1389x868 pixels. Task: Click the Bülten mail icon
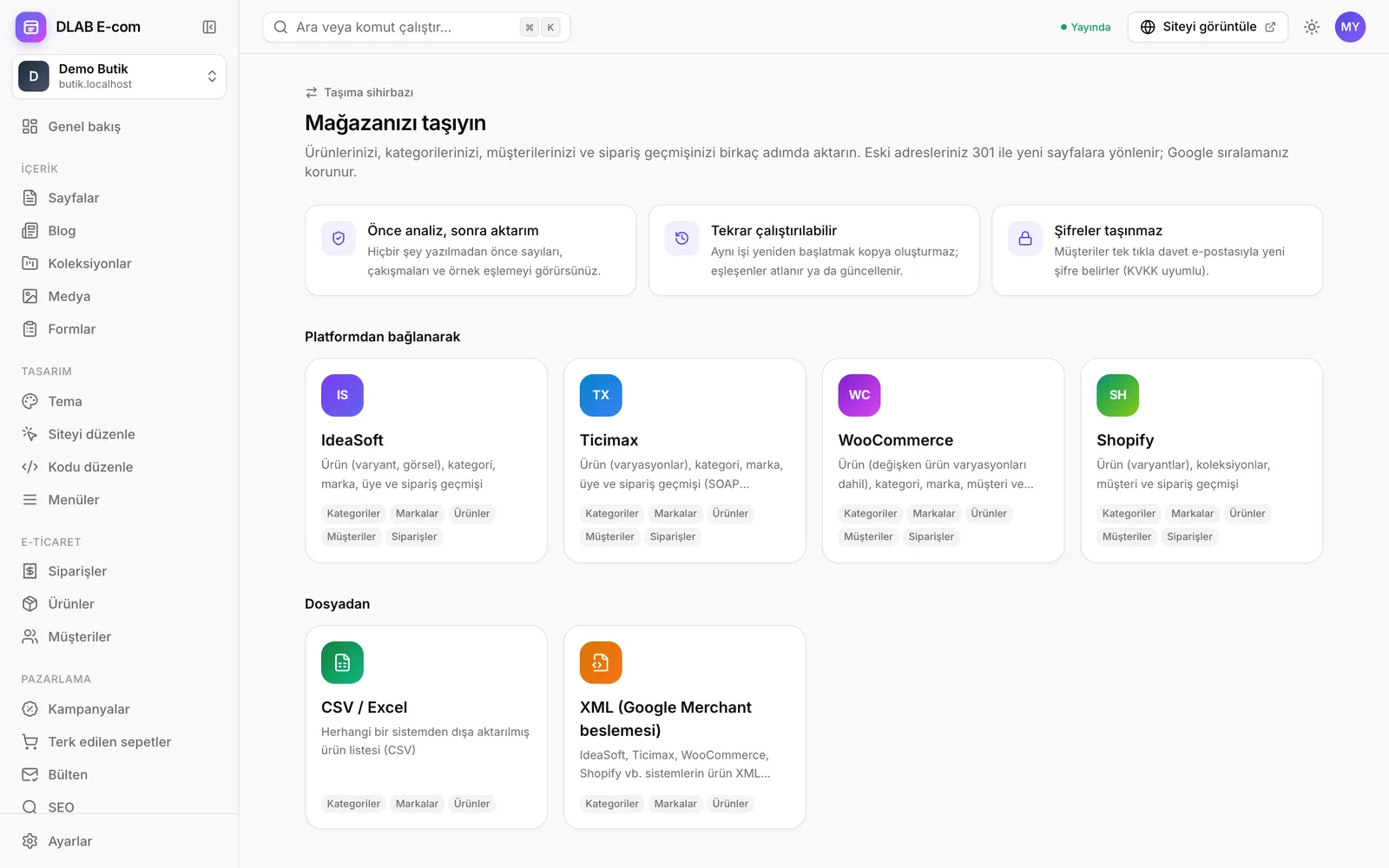tap(30, 775)
